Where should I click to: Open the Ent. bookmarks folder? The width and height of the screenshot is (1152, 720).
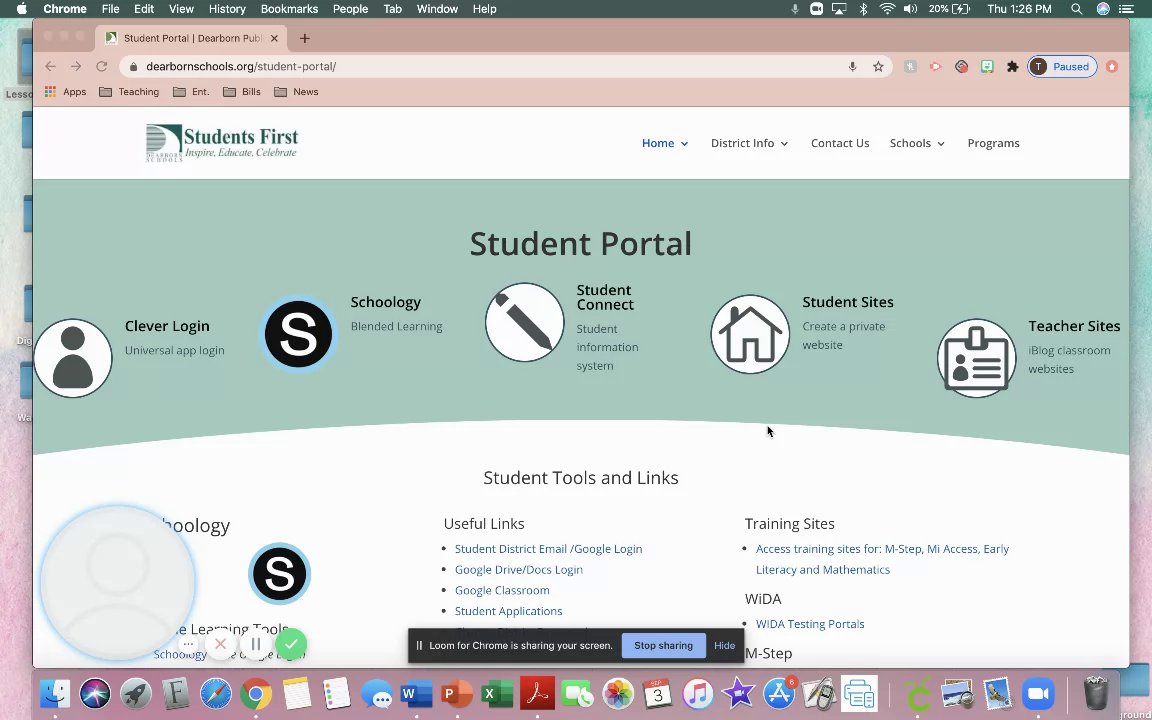[192, 92]
